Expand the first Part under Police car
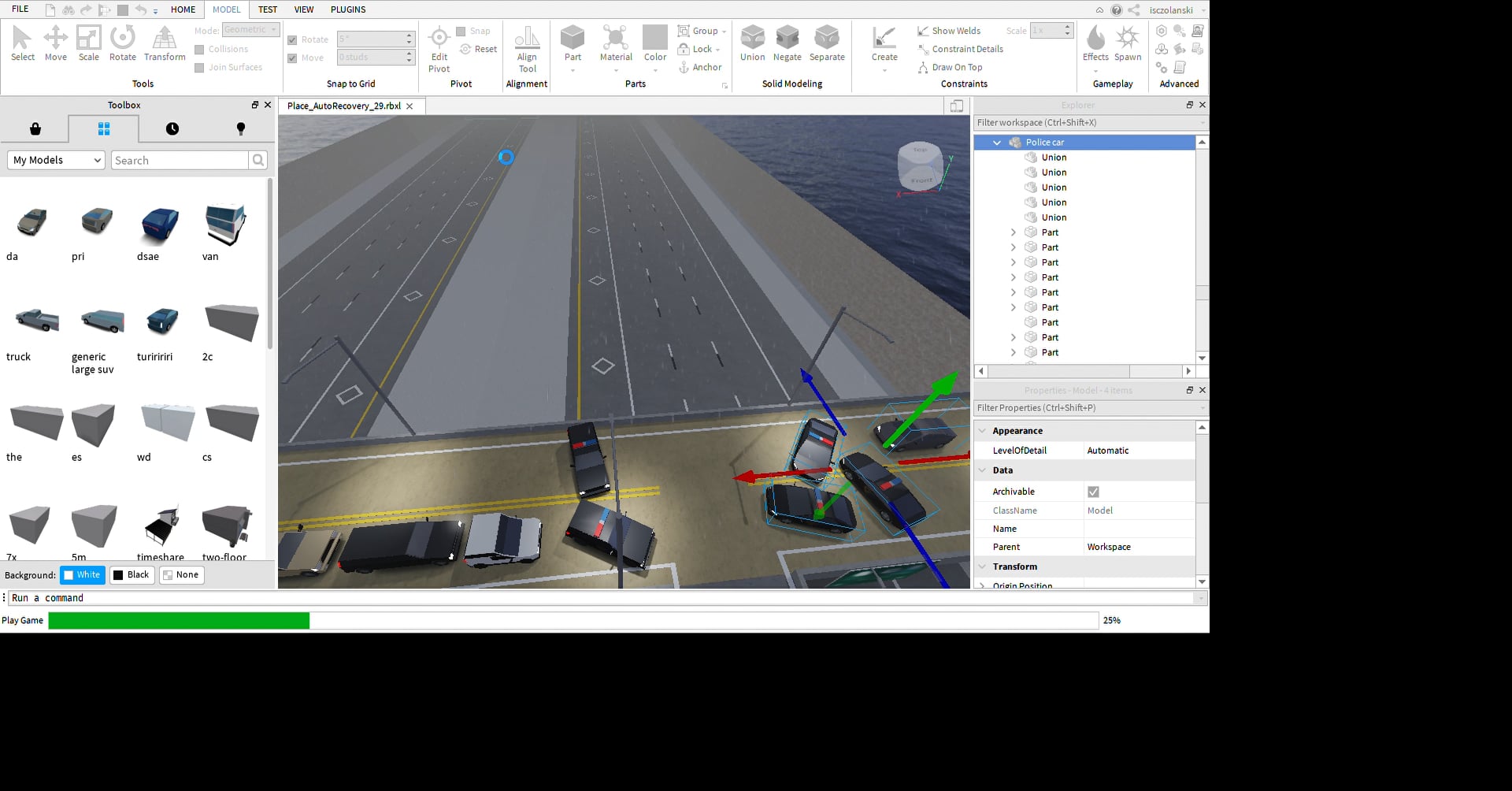Viewport: 1512px width, 791px height. [1014, 232]
